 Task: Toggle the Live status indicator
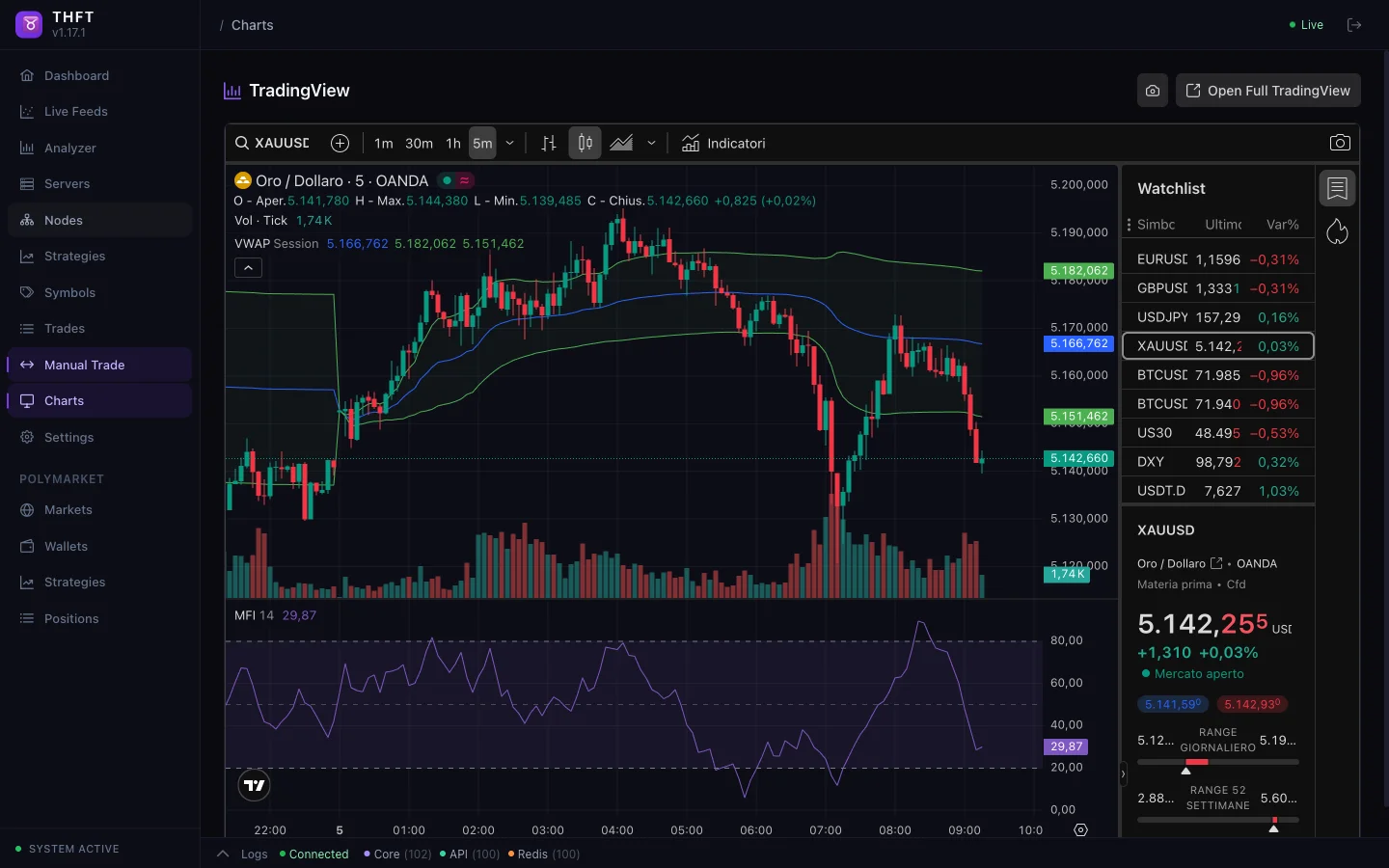(1305, 25)
